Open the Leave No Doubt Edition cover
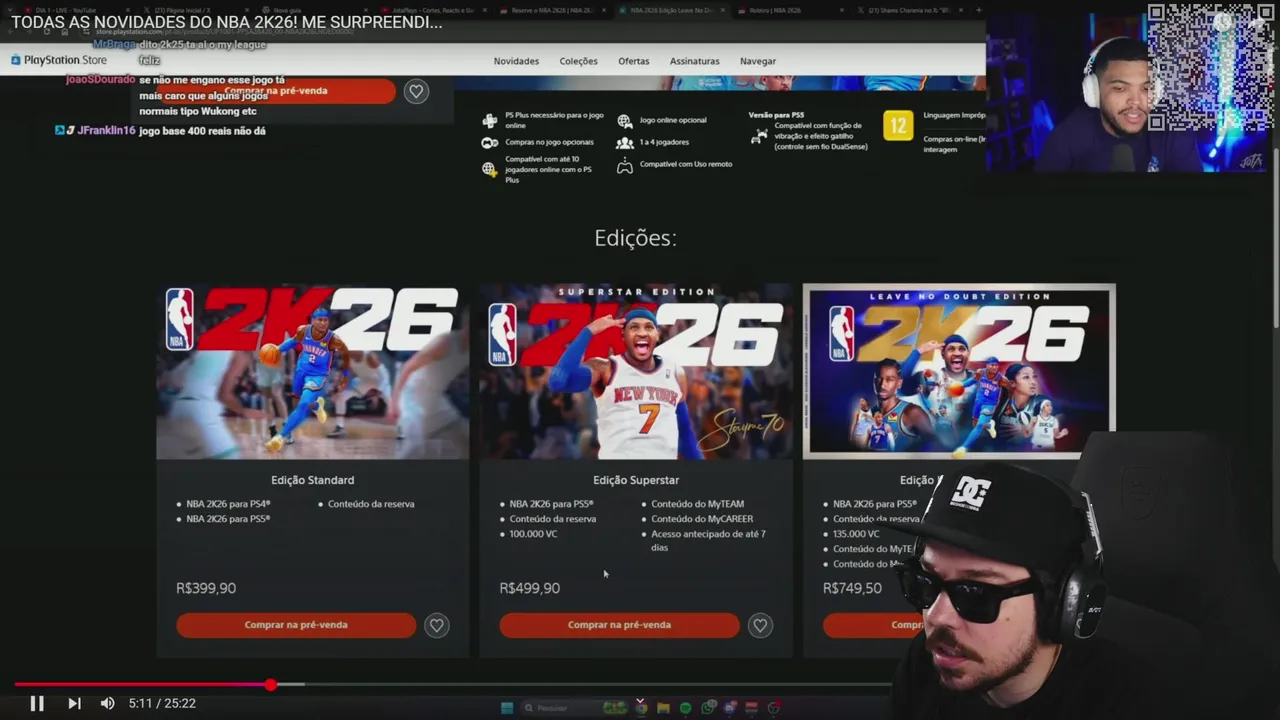This screenshot has width=1280, height=720. [x=959, y=371]
